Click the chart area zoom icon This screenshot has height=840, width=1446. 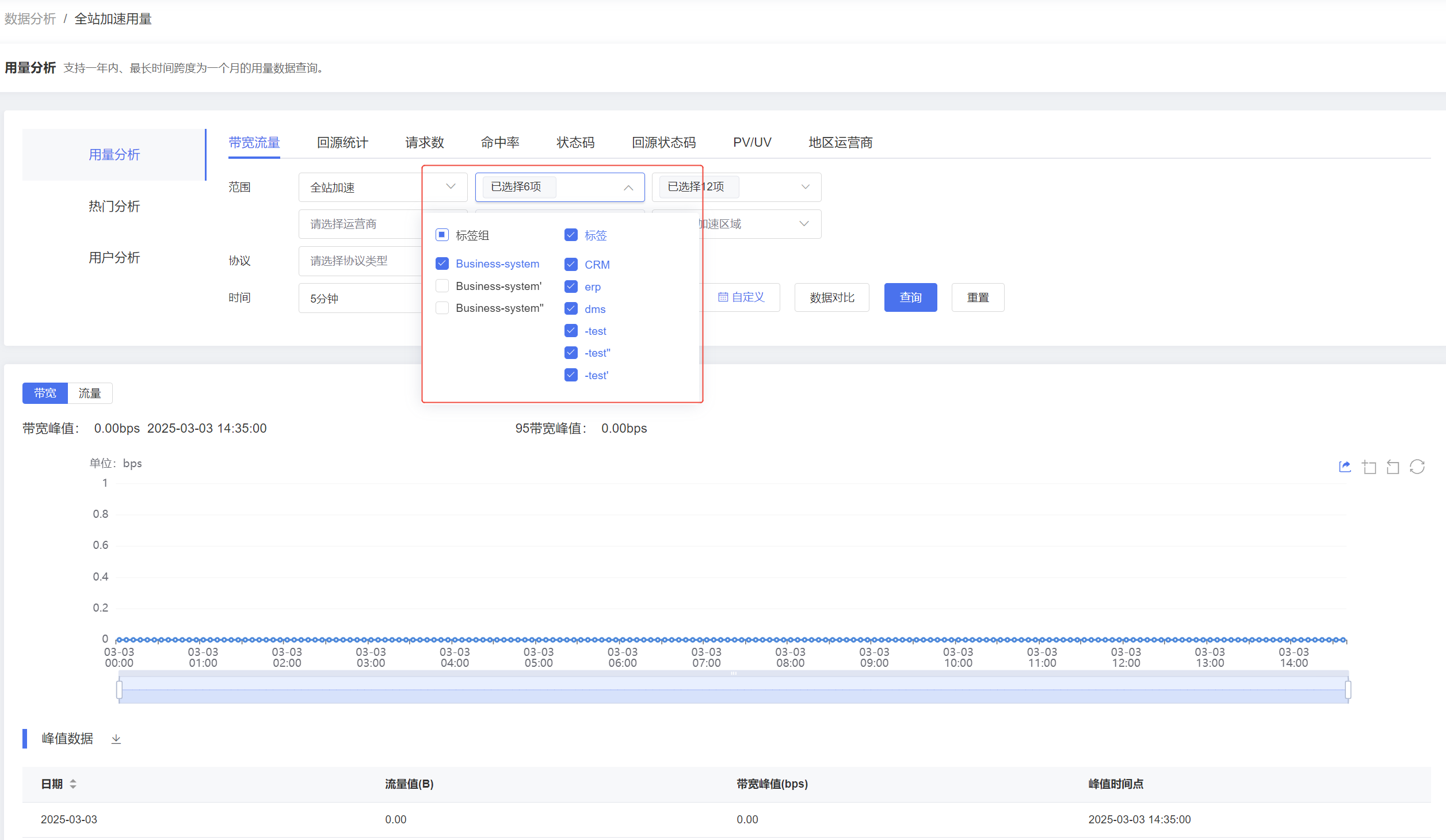coord(1369,467)
